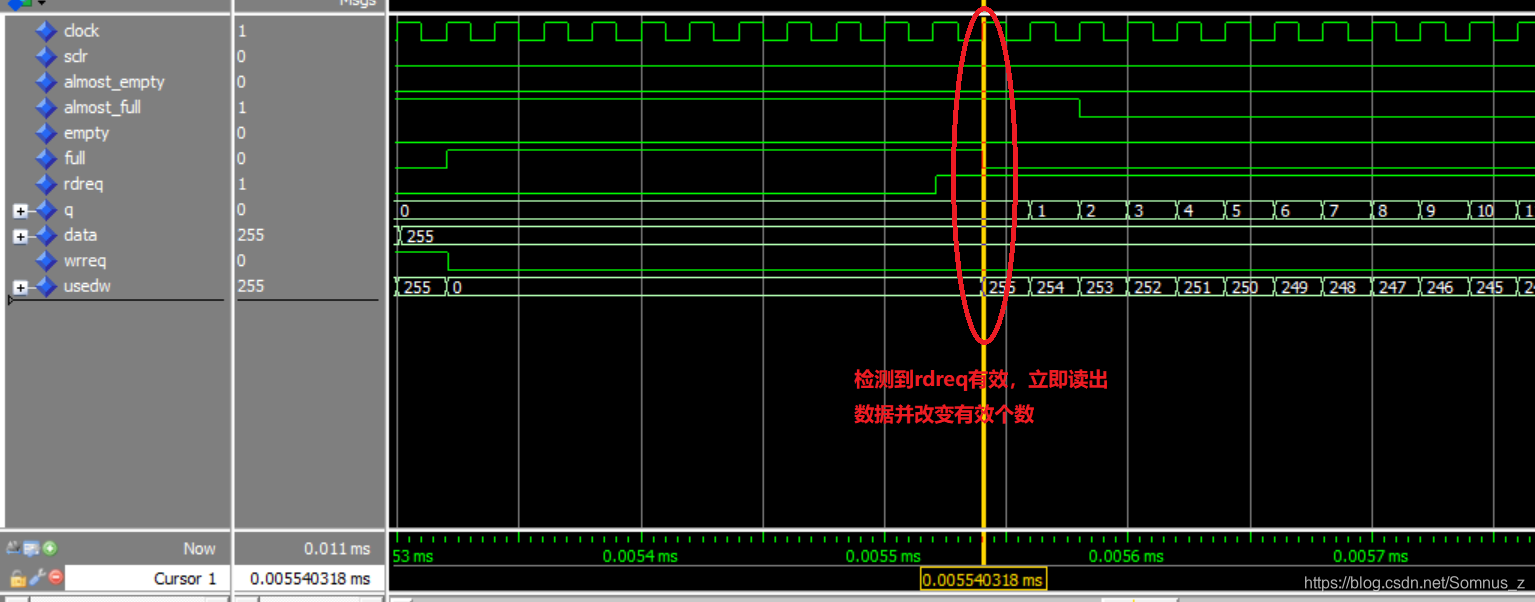
Task: Click the q waveform value 3
Action: pos(1139,211)
